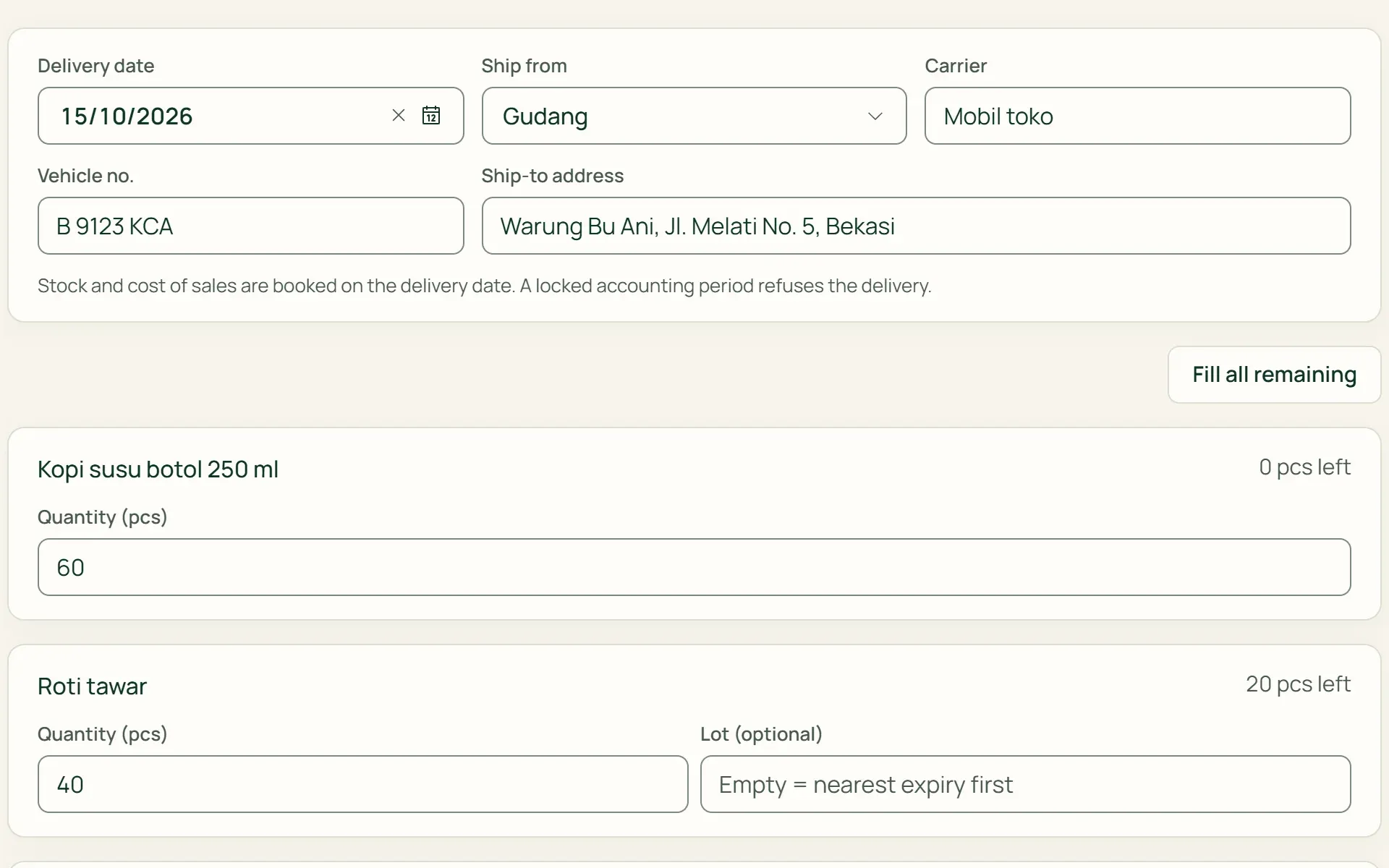The width and height of the screenshot is (1389, 868).
Task: Click the 'Kopi susu botol 250 ml' title
Action: coord(158,469)
